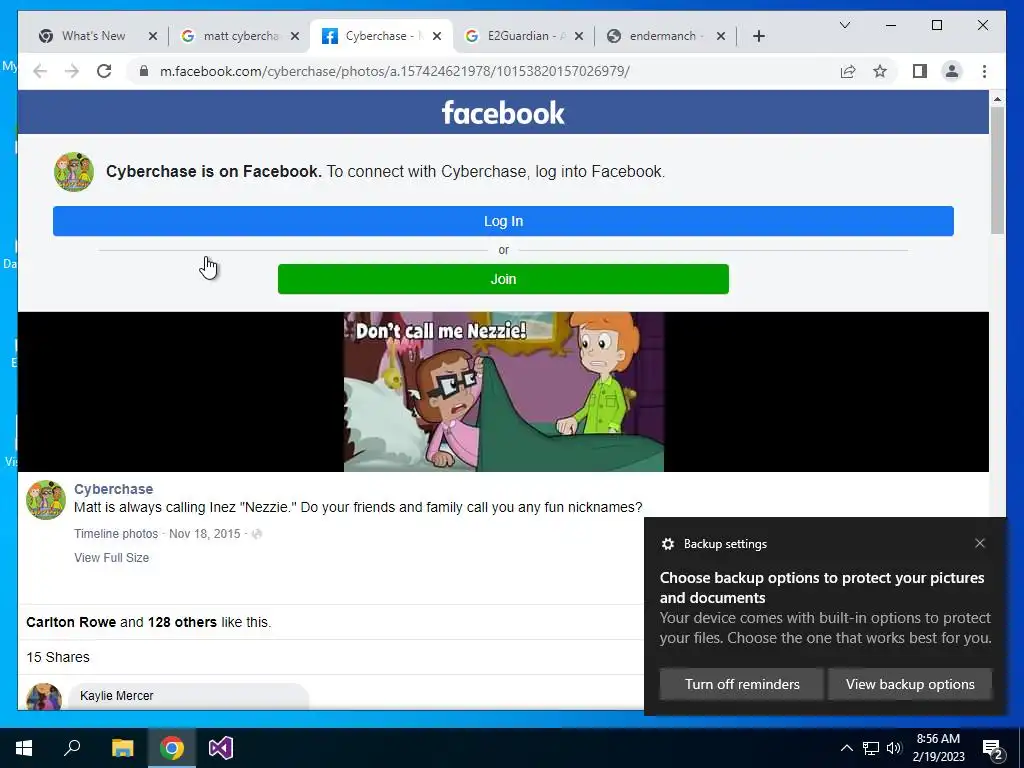
Task: Go back using the browser back arrow
Action: [40, 71]
